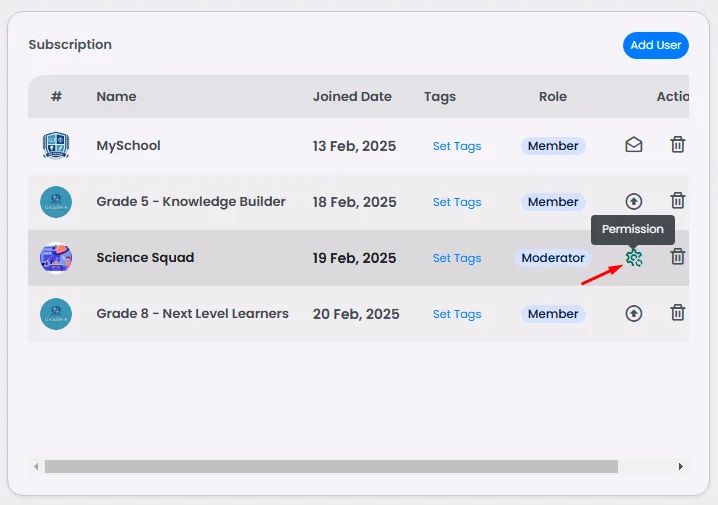The height and width of the screenshot is (505, 718).
Task: Click the horizontal scrollbar left arrow
Action: click(37, 466)
